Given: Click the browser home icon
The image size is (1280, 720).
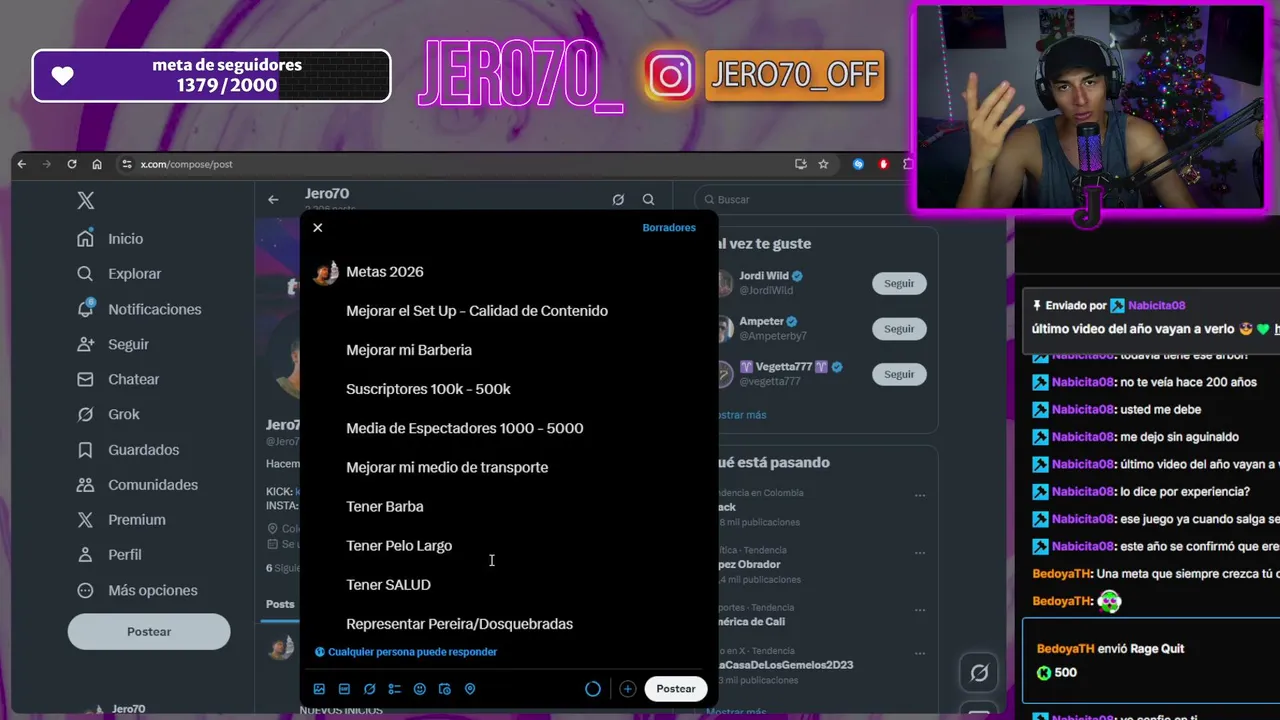Looking at the screenshot, I should (97, 164).
